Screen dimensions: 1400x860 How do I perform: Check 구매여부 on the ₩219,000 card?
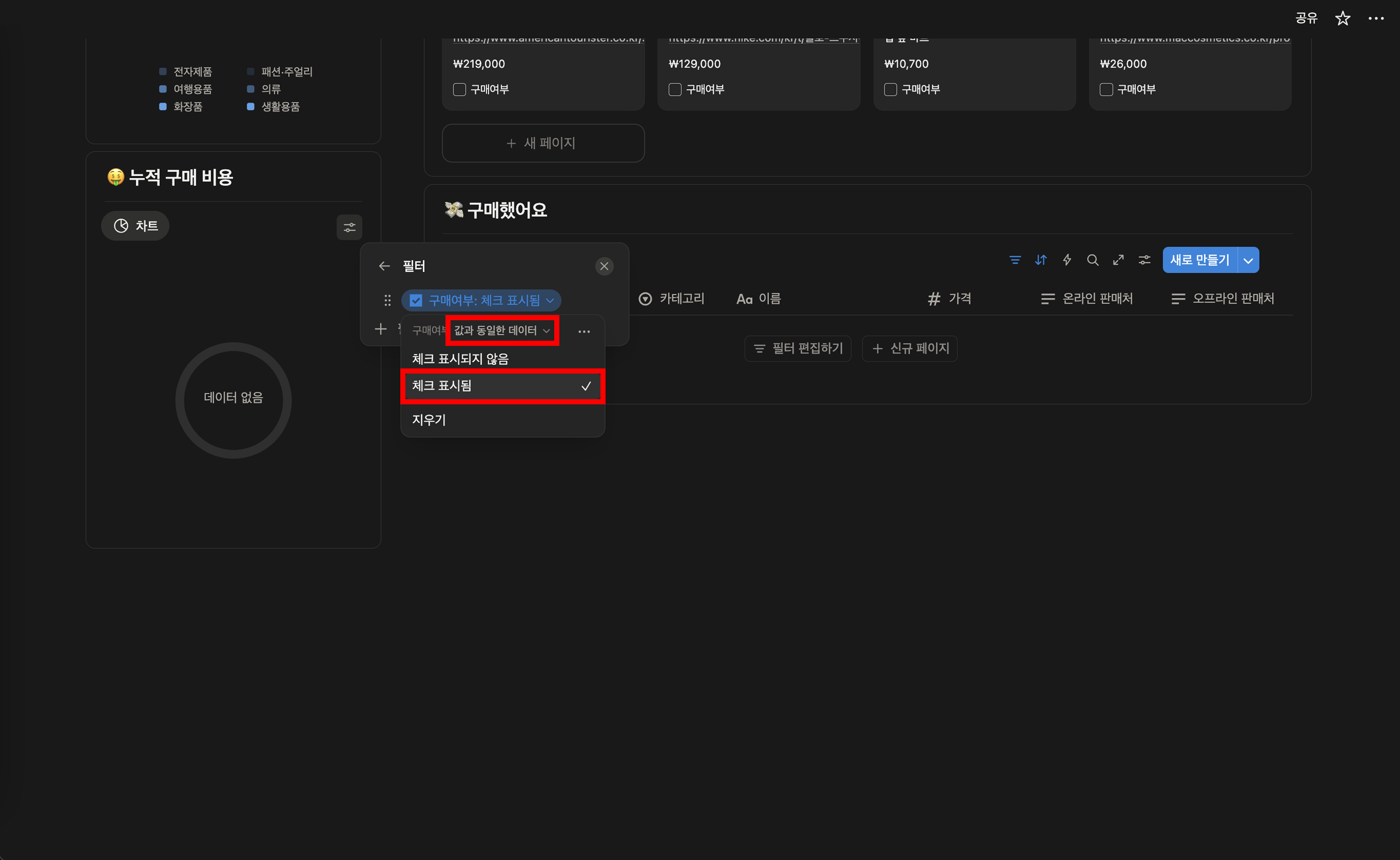(x=459, y=89)
